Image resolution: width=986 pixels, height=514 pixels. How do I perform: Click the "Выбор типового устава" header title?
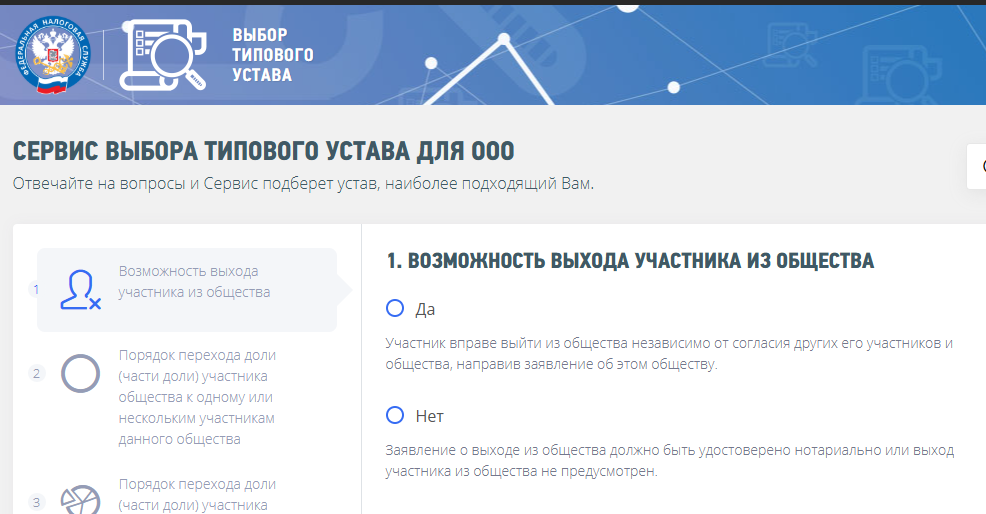pyautogui.click(x=272, y=54)
